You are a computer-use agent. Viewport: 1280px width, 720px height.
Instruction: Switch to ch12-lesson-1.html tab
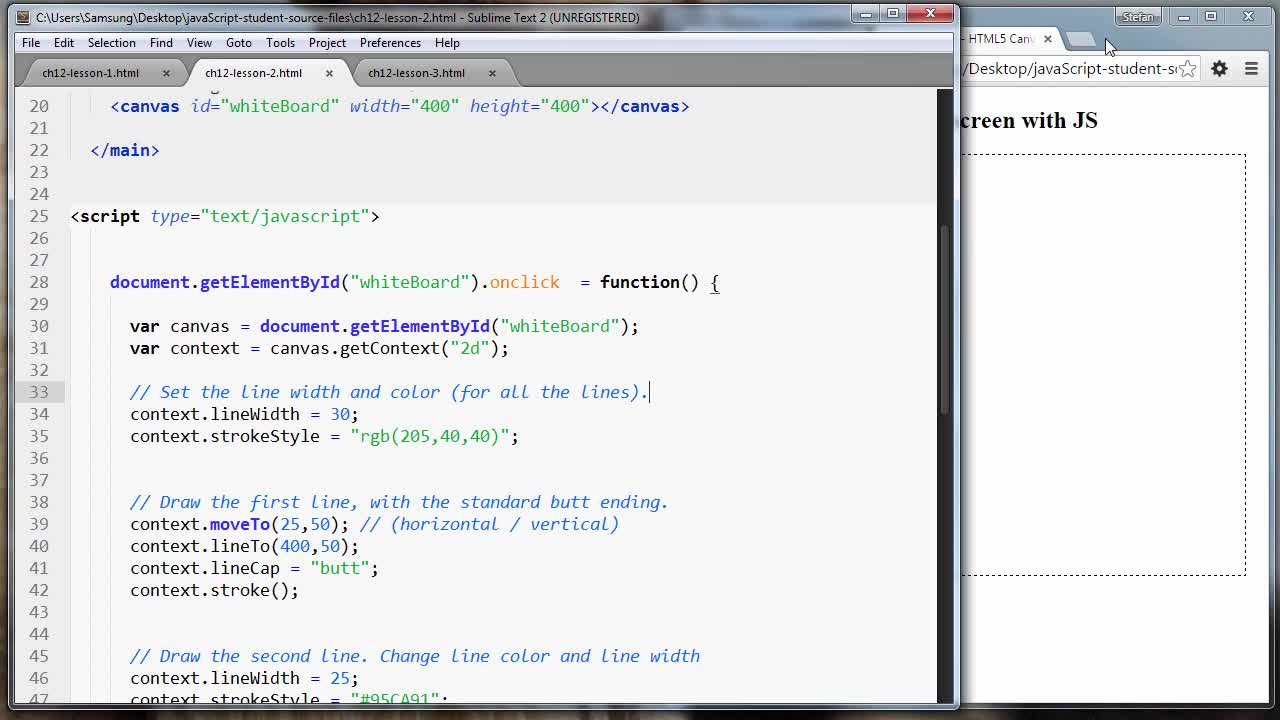91,73
